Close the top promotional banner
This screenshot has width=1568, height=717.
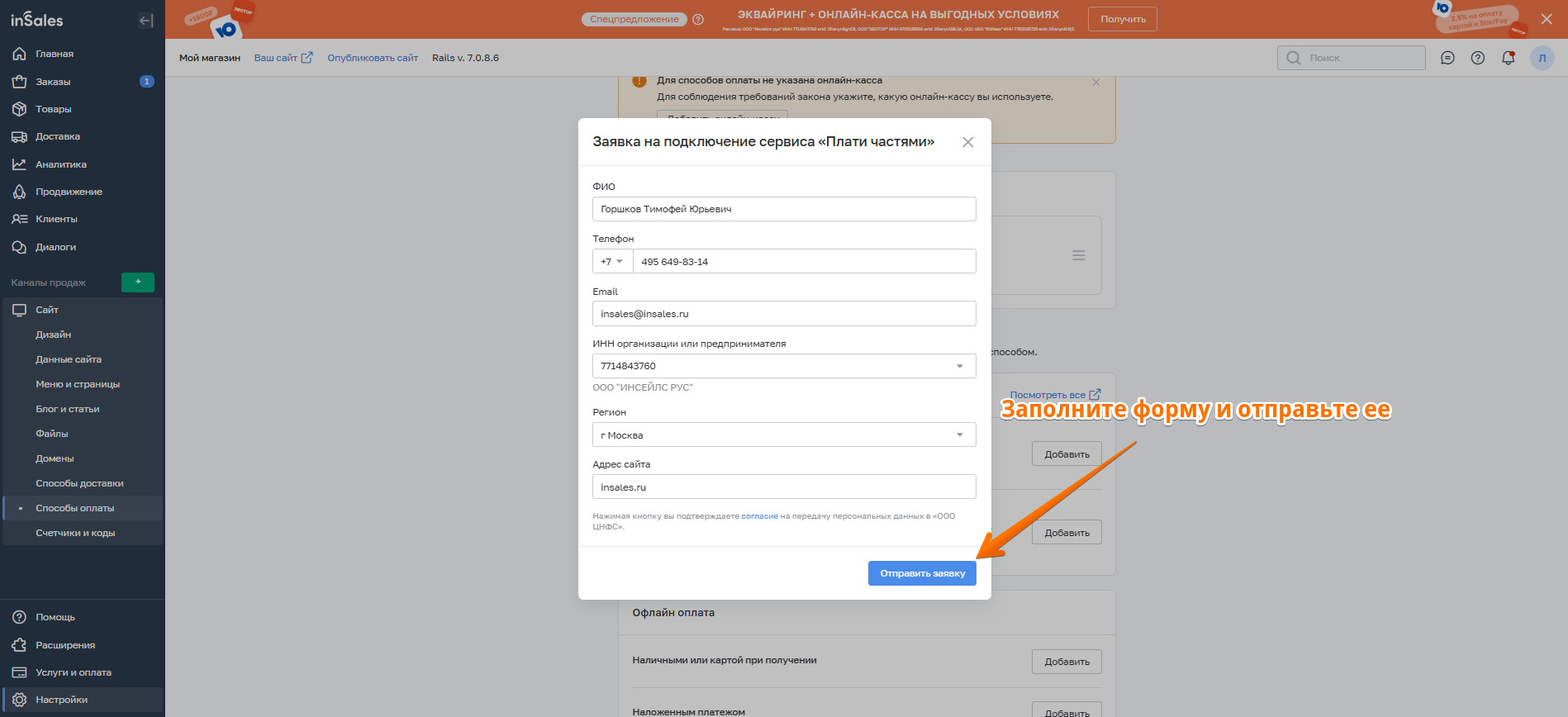pos(1547,19)
